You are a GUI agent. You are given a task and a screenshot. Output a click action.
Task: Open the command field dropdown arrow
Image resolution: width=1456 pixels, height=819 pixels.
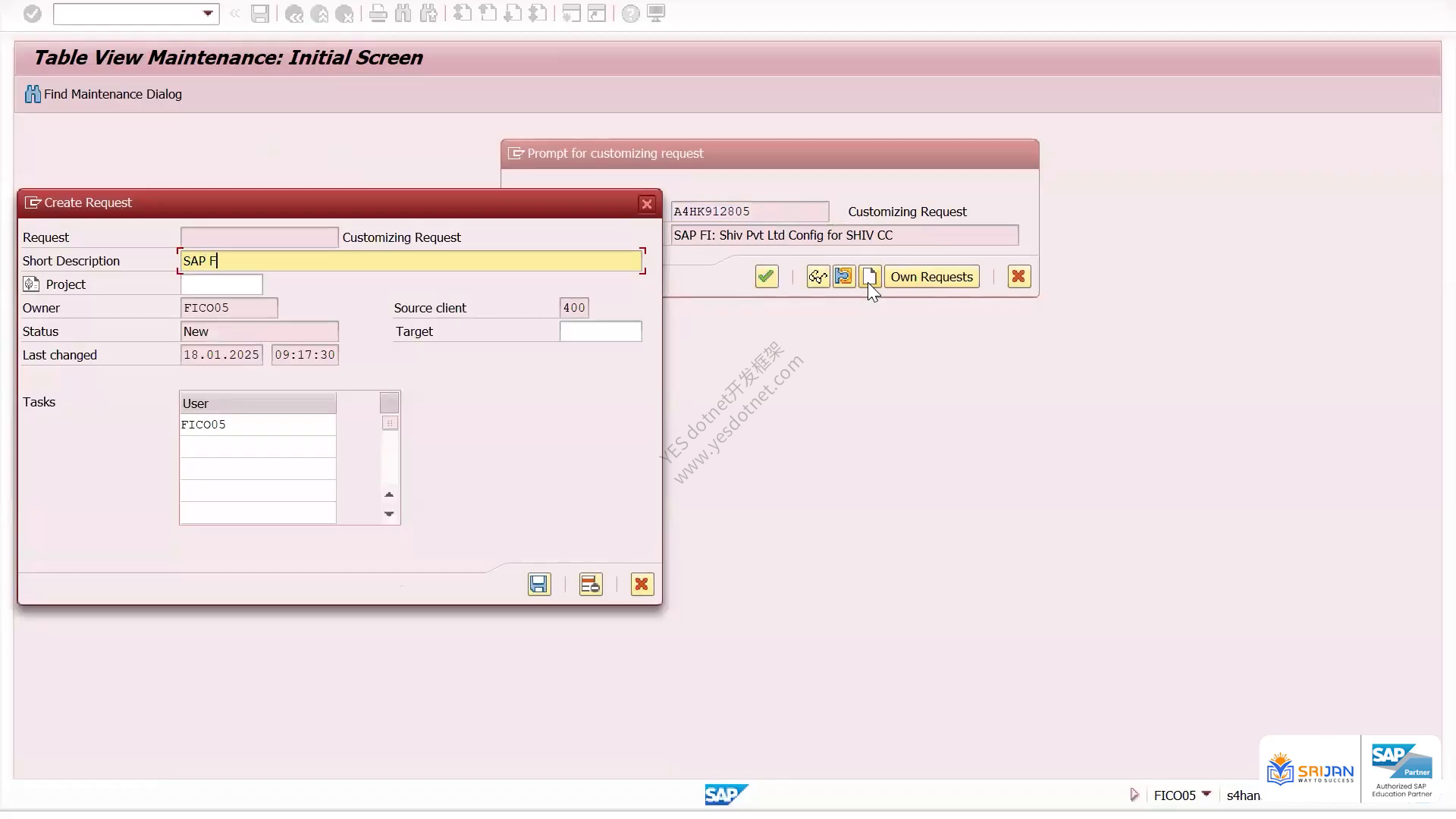click(208, 14)
